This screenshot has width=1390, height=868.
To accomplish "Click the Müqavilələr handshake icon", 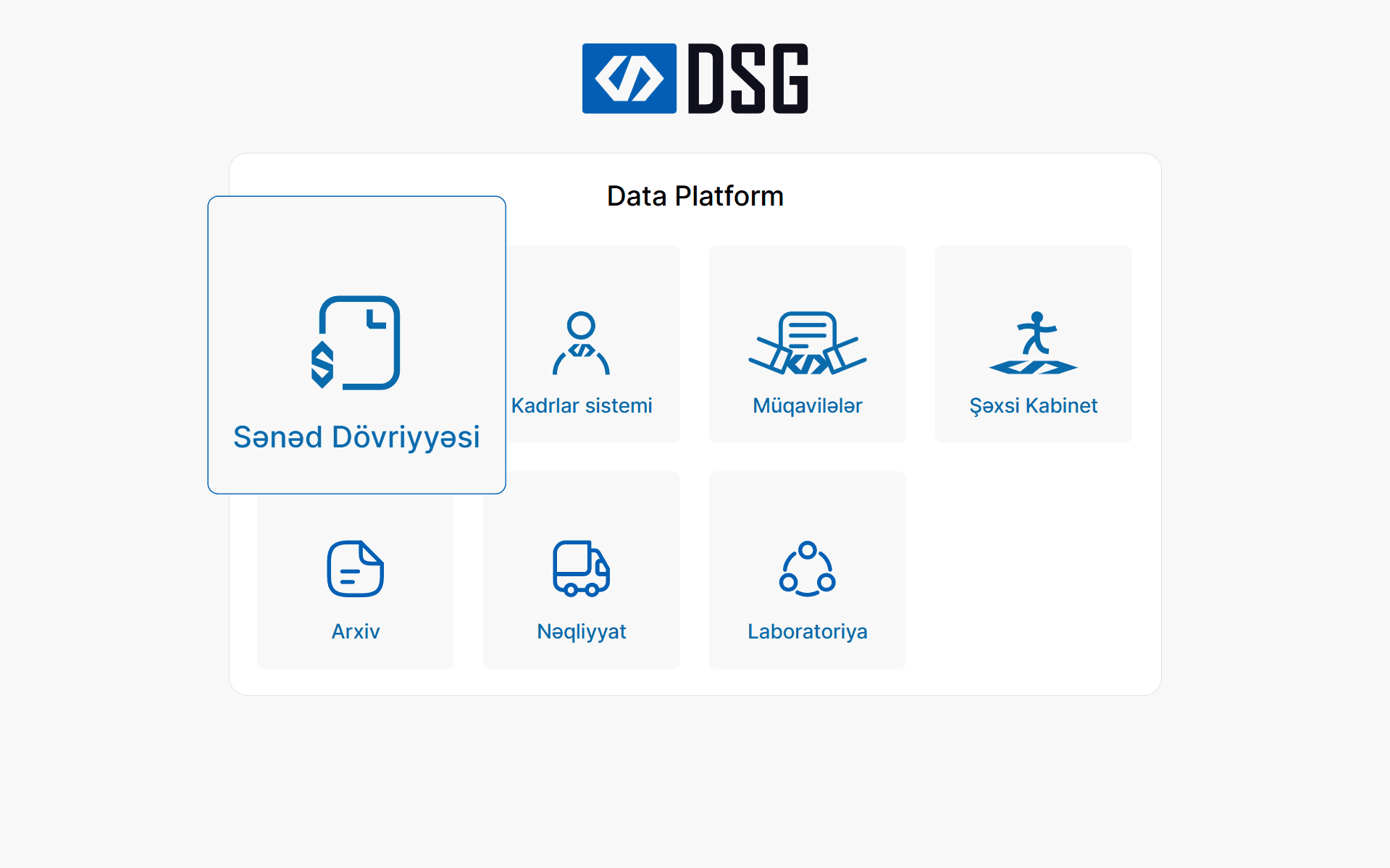I will 807,343.
